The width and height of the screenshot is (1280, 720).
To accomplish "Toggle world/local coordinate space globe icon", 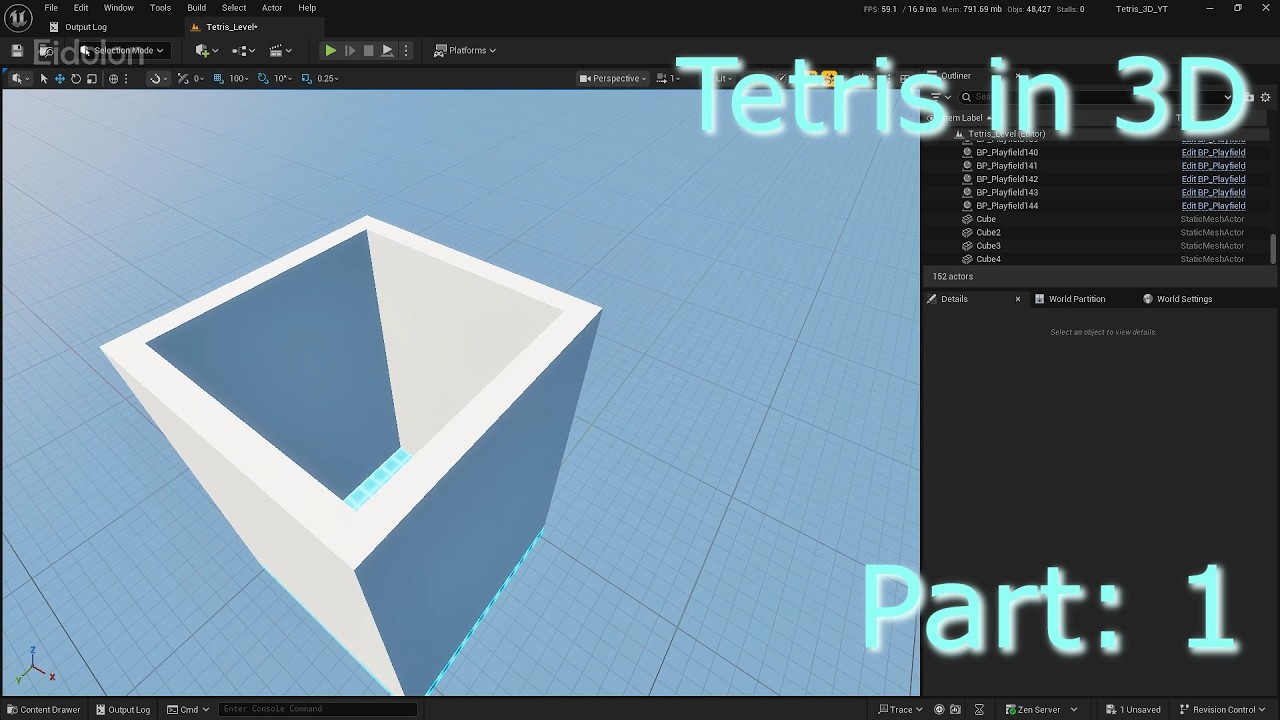I will [113, 78].
